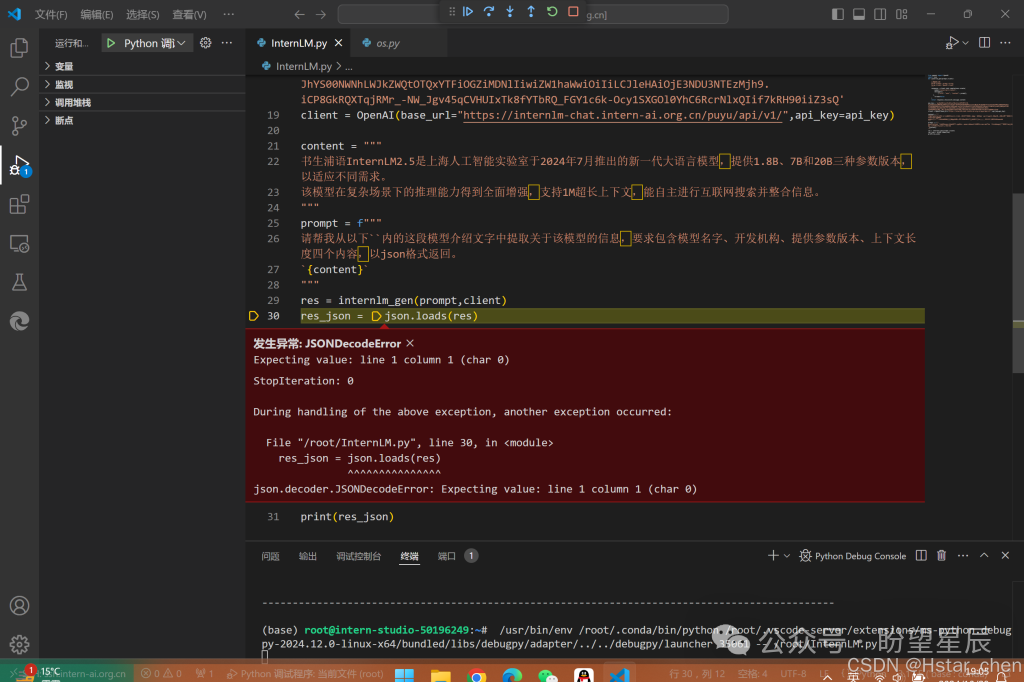The image size is (1024, 682).
Task: Open the 选择(S) menu
Action: pyautogui.click(x=142, y=14)
